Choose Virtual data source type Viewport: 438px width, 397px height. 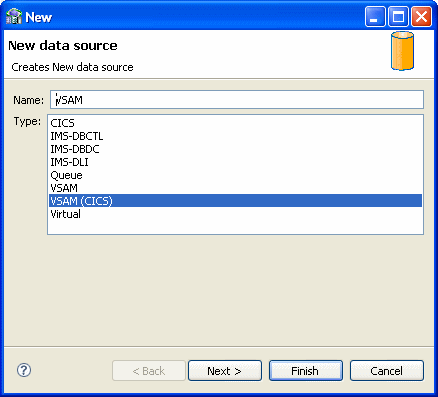pos(235,214)
